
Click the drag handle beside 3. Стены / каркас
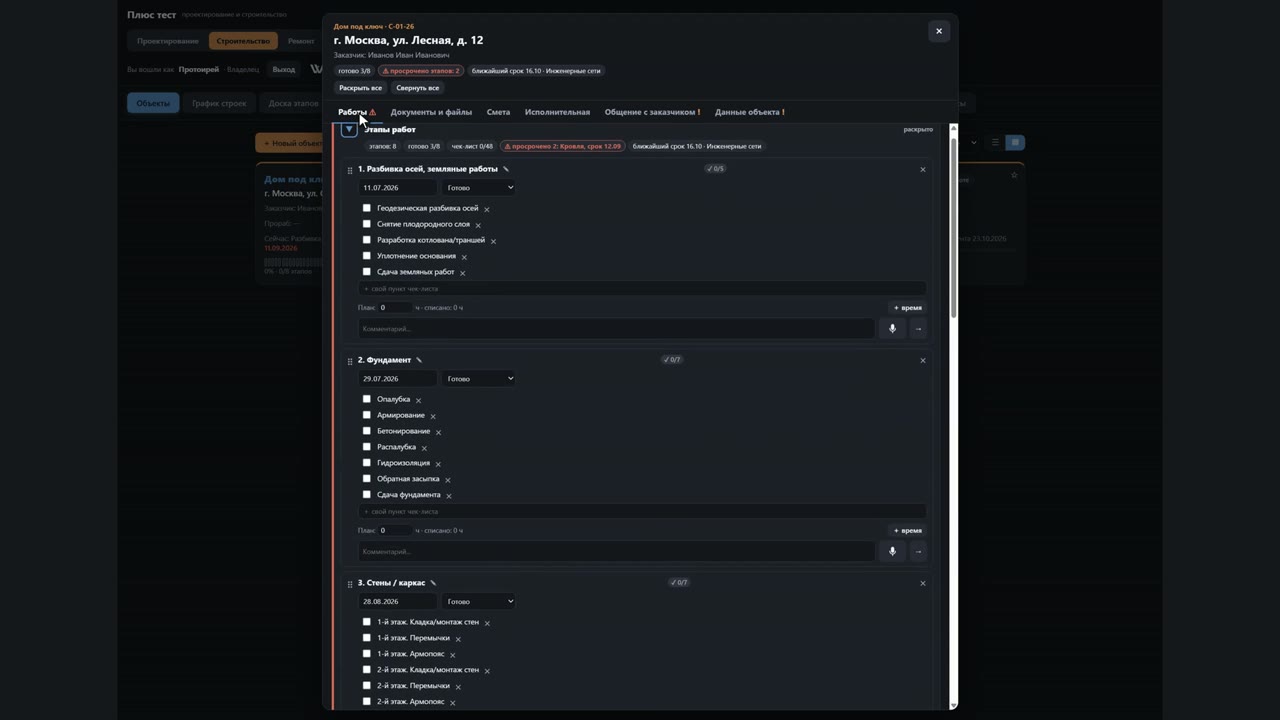click(349, 584)
